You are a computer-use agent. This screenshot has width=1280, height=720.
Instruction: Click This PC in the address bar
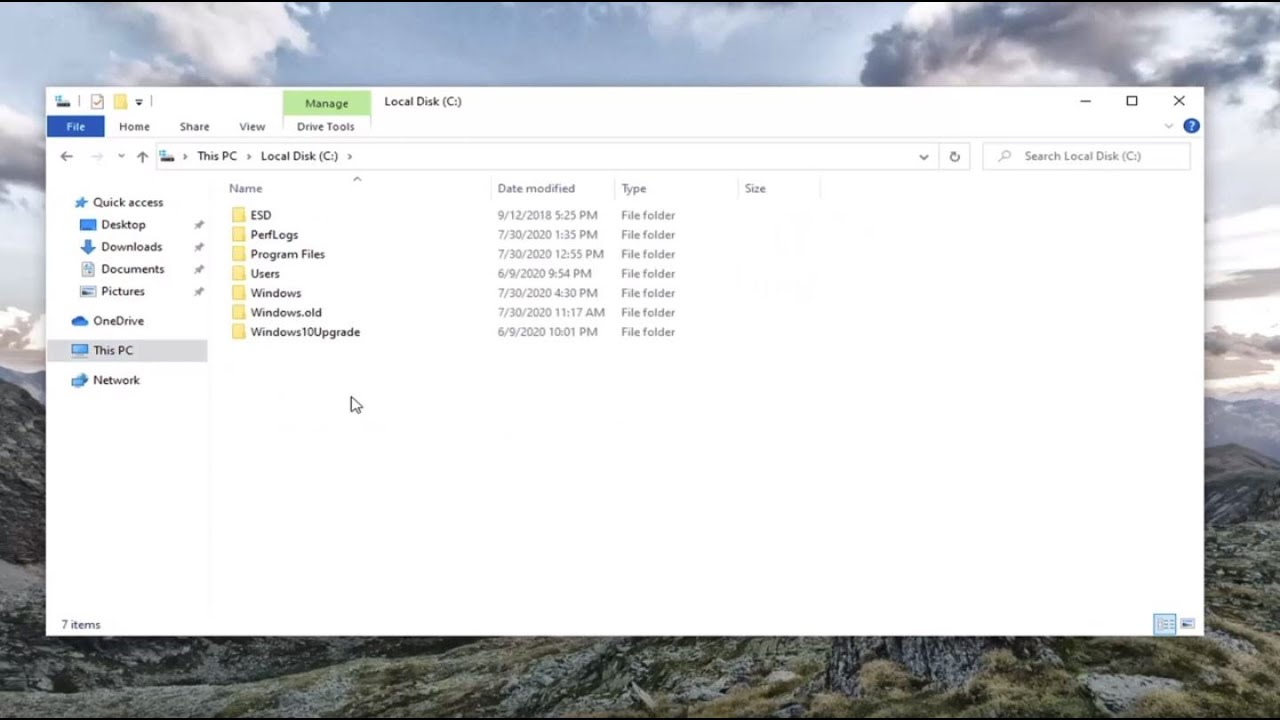click(217, 156)
